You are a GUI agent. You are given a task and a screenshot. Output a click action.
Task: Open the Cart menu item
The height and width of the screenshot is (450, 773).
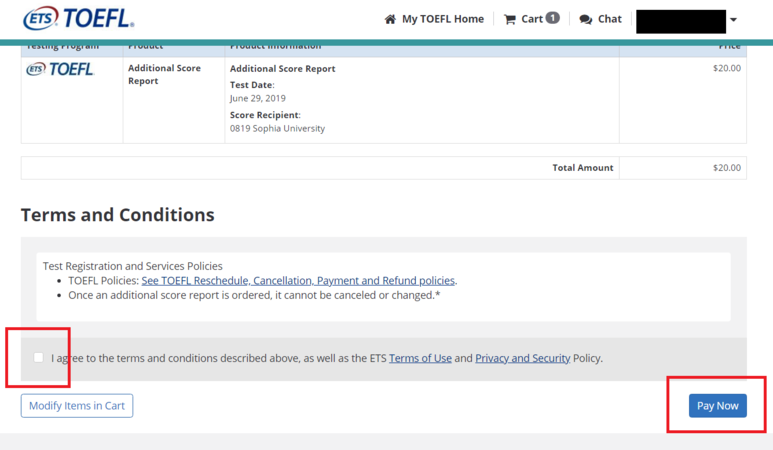[x=531, y=19]
